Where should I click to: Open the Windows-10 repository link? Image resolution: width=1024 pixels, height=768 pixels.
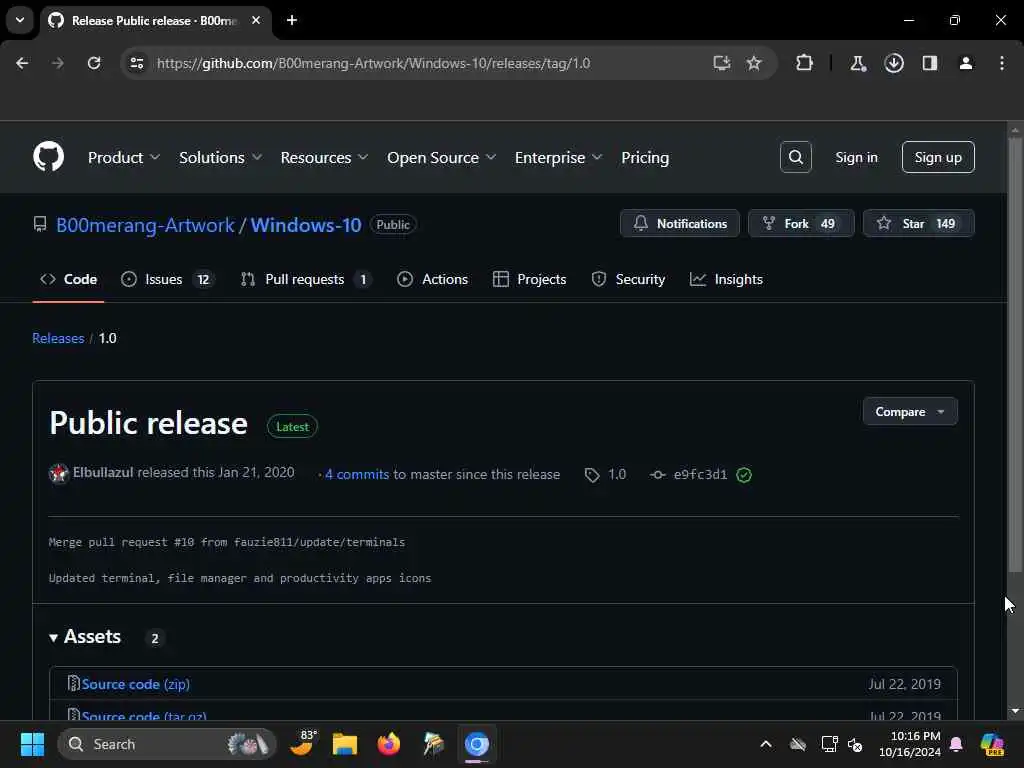(306, 225)
